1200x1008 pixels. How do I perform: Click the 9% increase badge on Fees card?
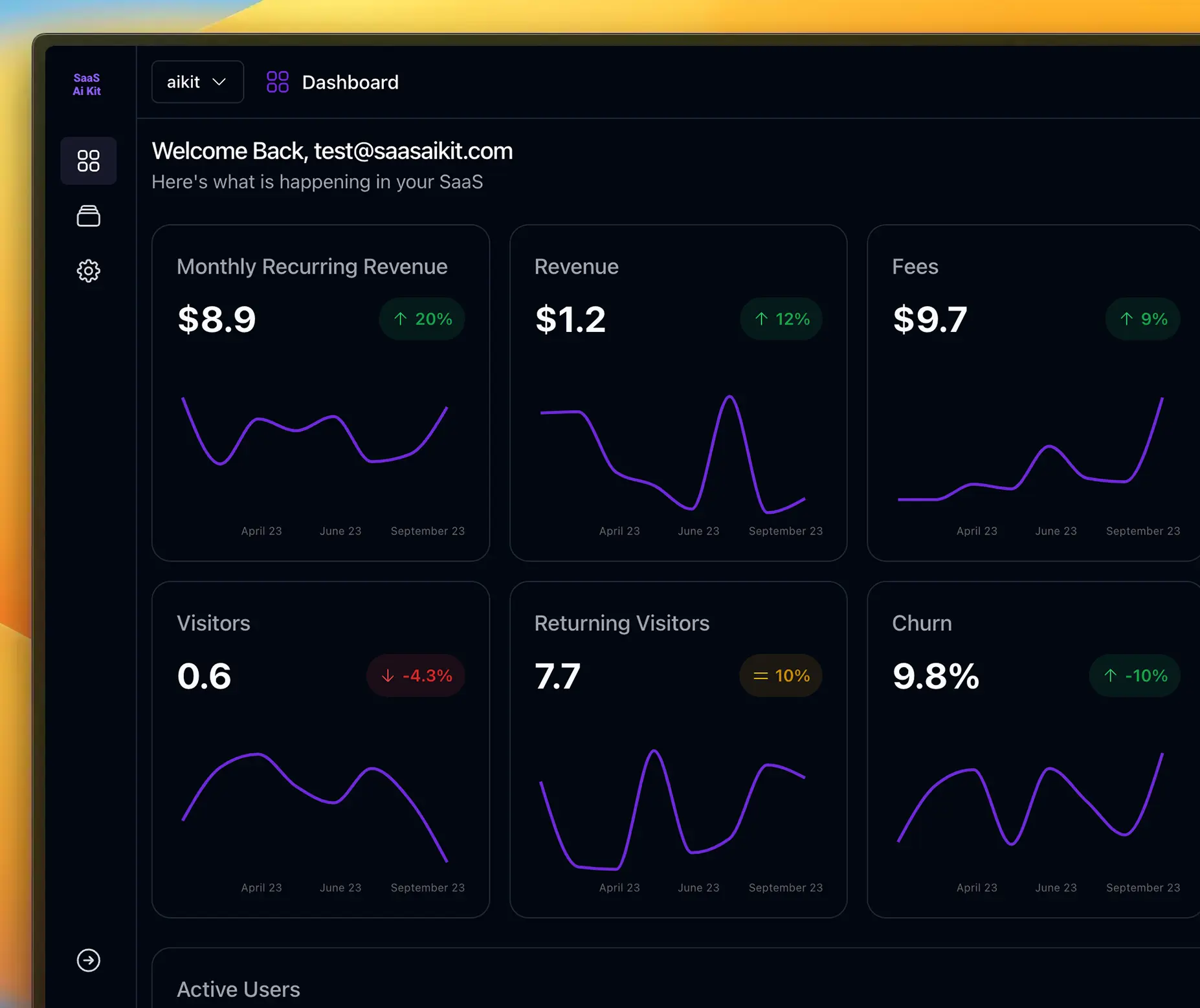point(1143,319)
